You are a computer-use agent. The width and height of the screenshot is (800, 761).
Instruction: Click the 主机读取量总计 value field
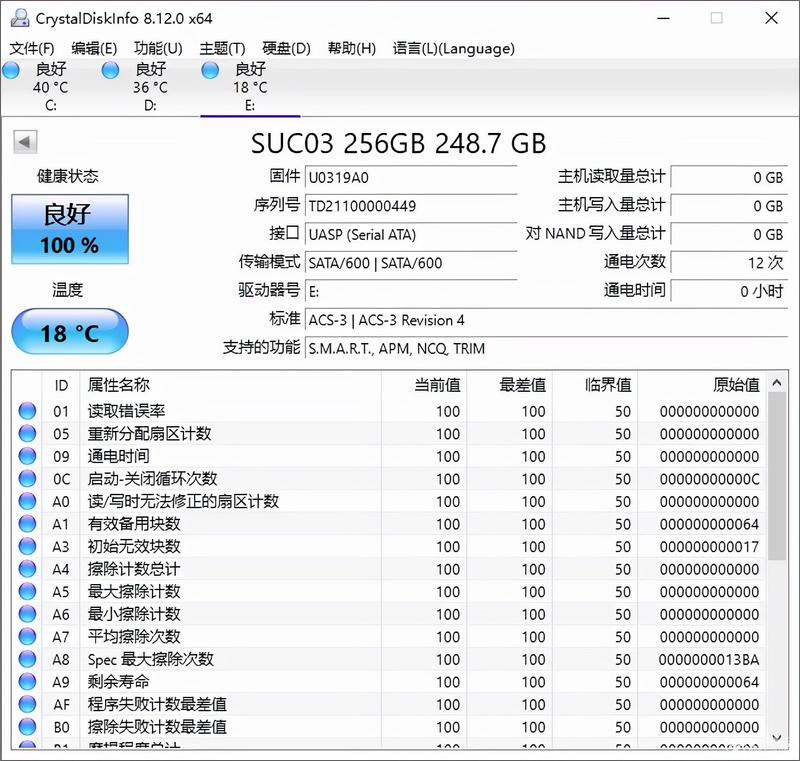click(x=730, y=177)
